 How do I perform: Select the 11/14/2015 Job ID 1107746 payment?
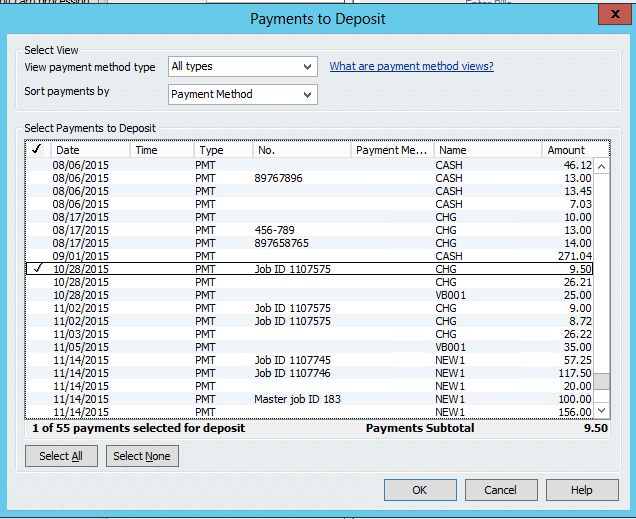tap(37, 373)
